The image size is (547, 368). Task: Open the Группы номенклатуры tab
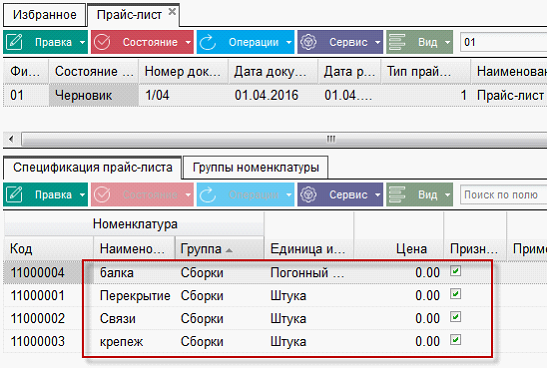256,167
